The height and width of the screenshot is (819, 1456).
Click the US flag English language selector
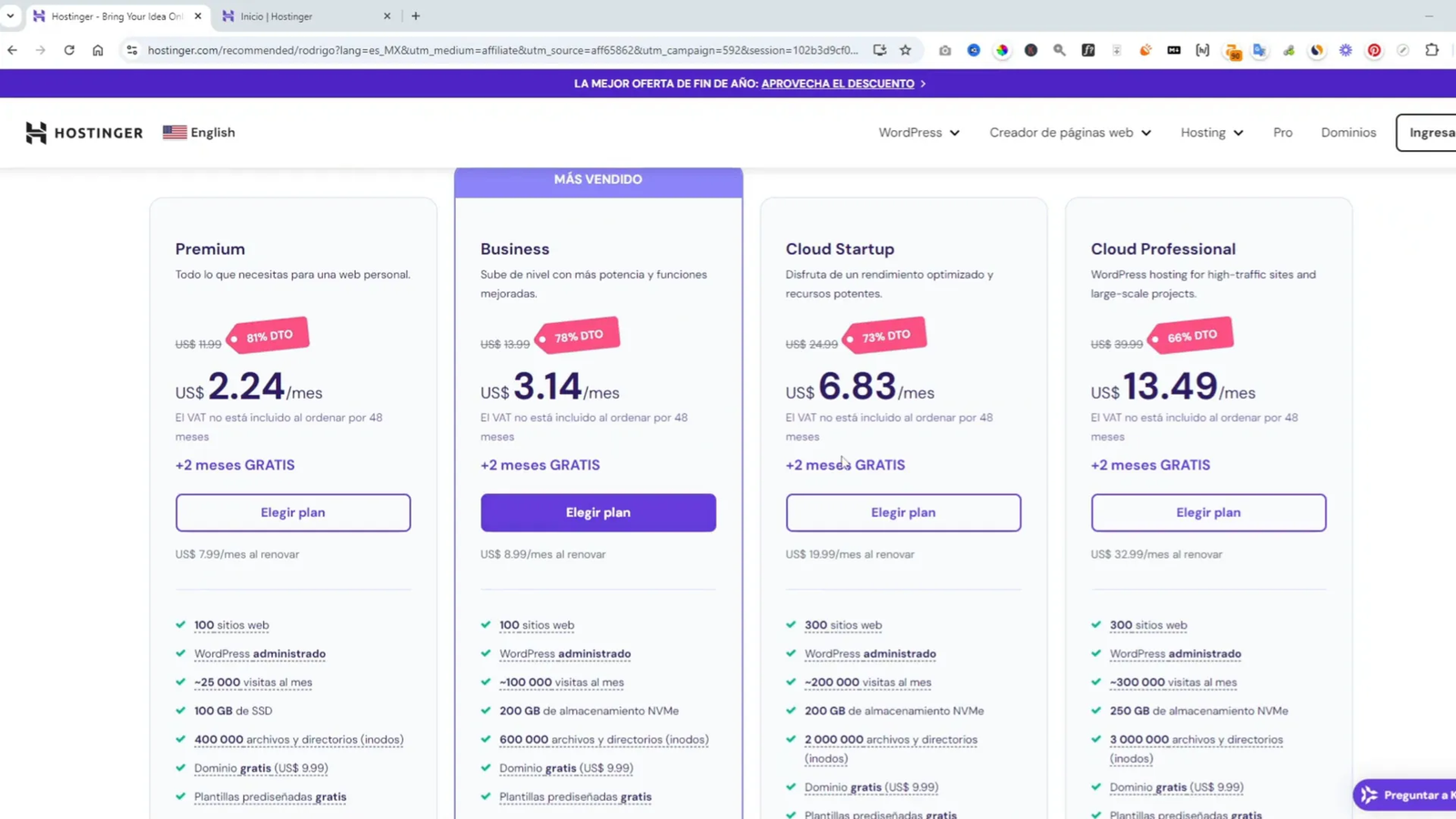(x=198, y=132)
